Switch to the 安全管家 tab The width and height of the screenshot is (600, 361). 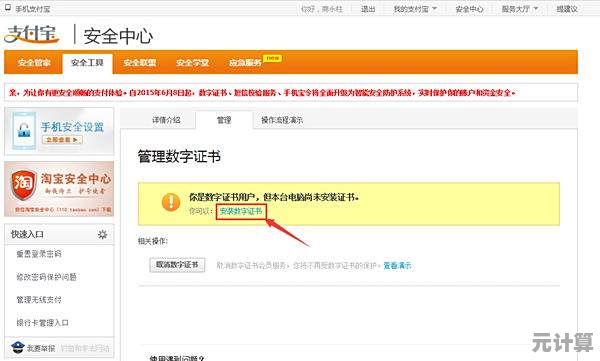point(34,62)
